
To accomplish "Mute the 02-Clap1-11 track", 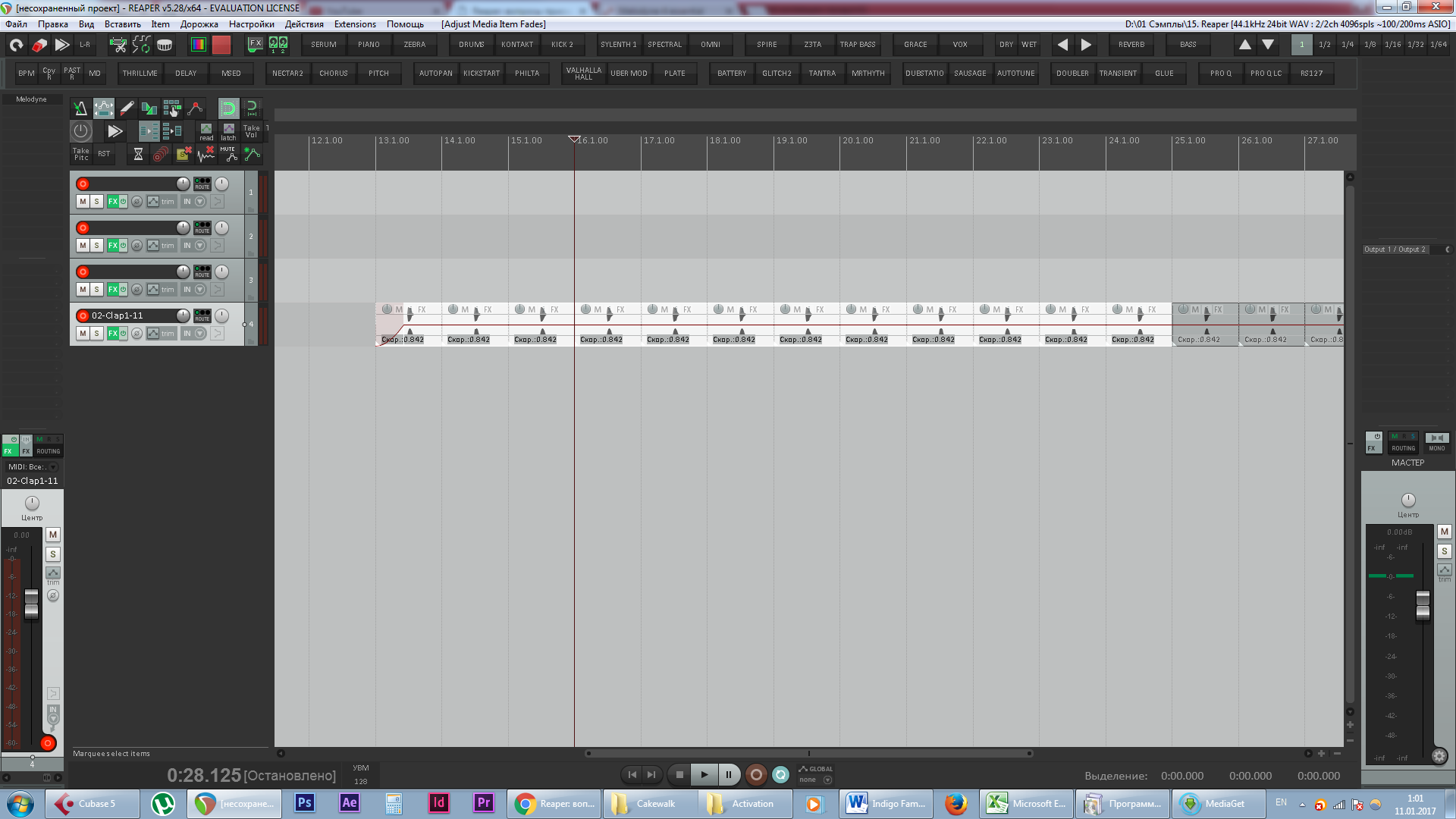I will (83, 334).
